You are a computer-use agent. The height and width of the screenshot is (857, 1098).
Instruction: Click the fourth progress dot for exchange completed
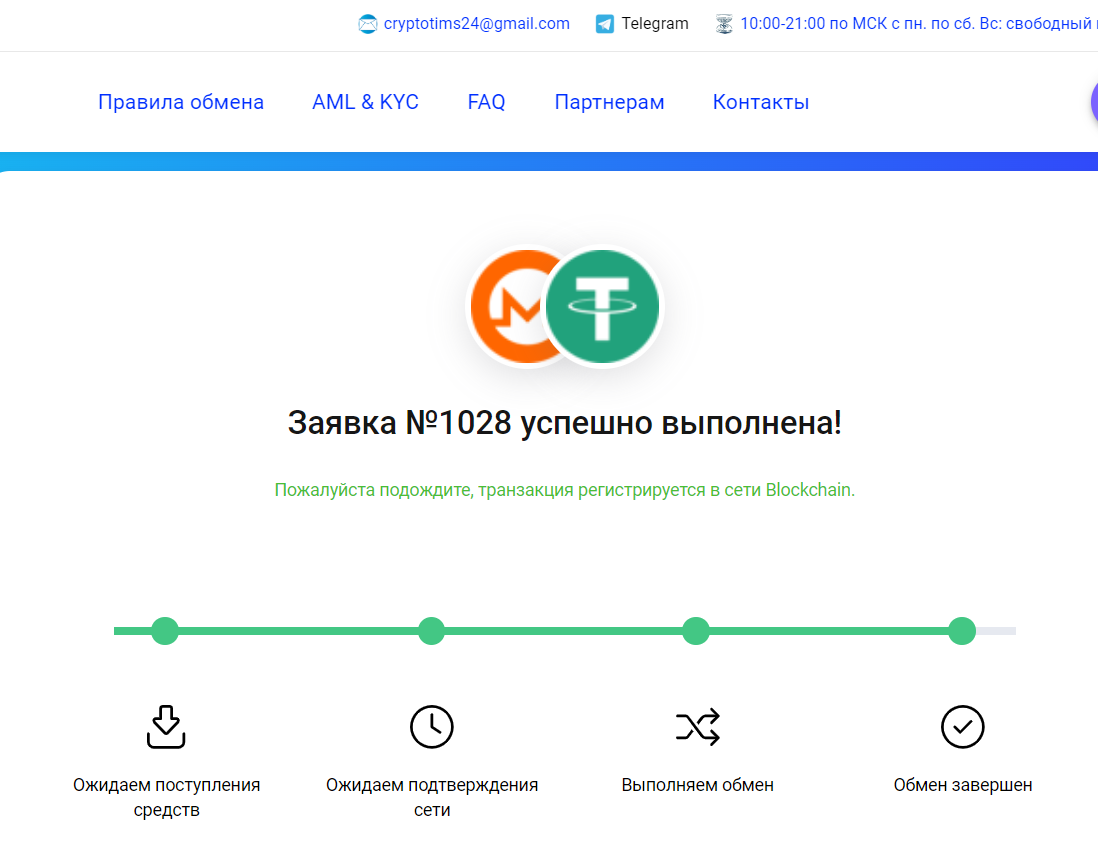pos(962,631)
